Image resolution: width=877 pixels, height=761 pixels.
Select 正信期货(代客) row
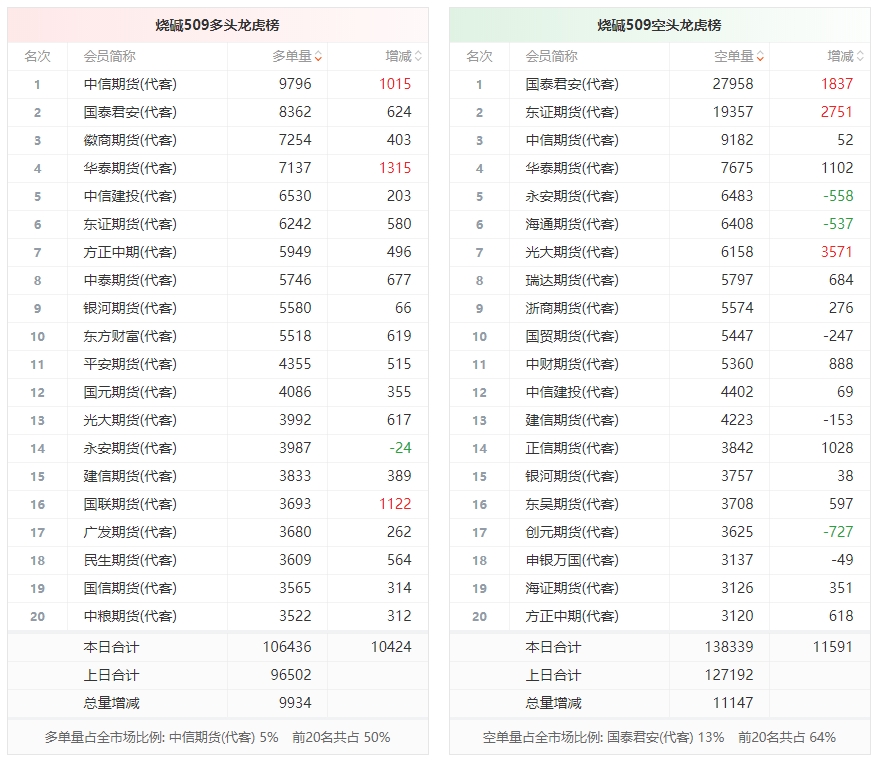(660, 448)
